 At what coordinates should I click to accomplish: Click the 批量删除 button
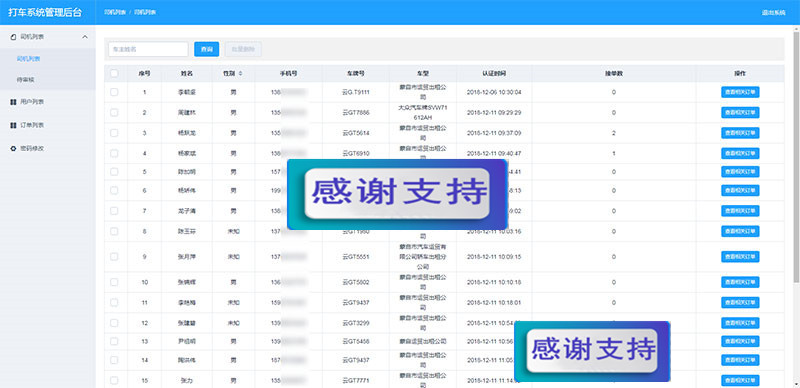coord(243,49)
